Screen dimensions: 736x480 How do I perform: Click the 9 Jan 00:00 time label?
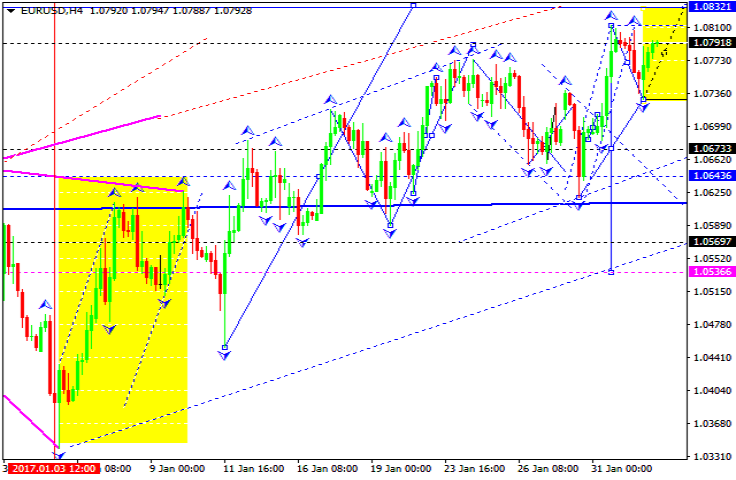pos(177,469)
